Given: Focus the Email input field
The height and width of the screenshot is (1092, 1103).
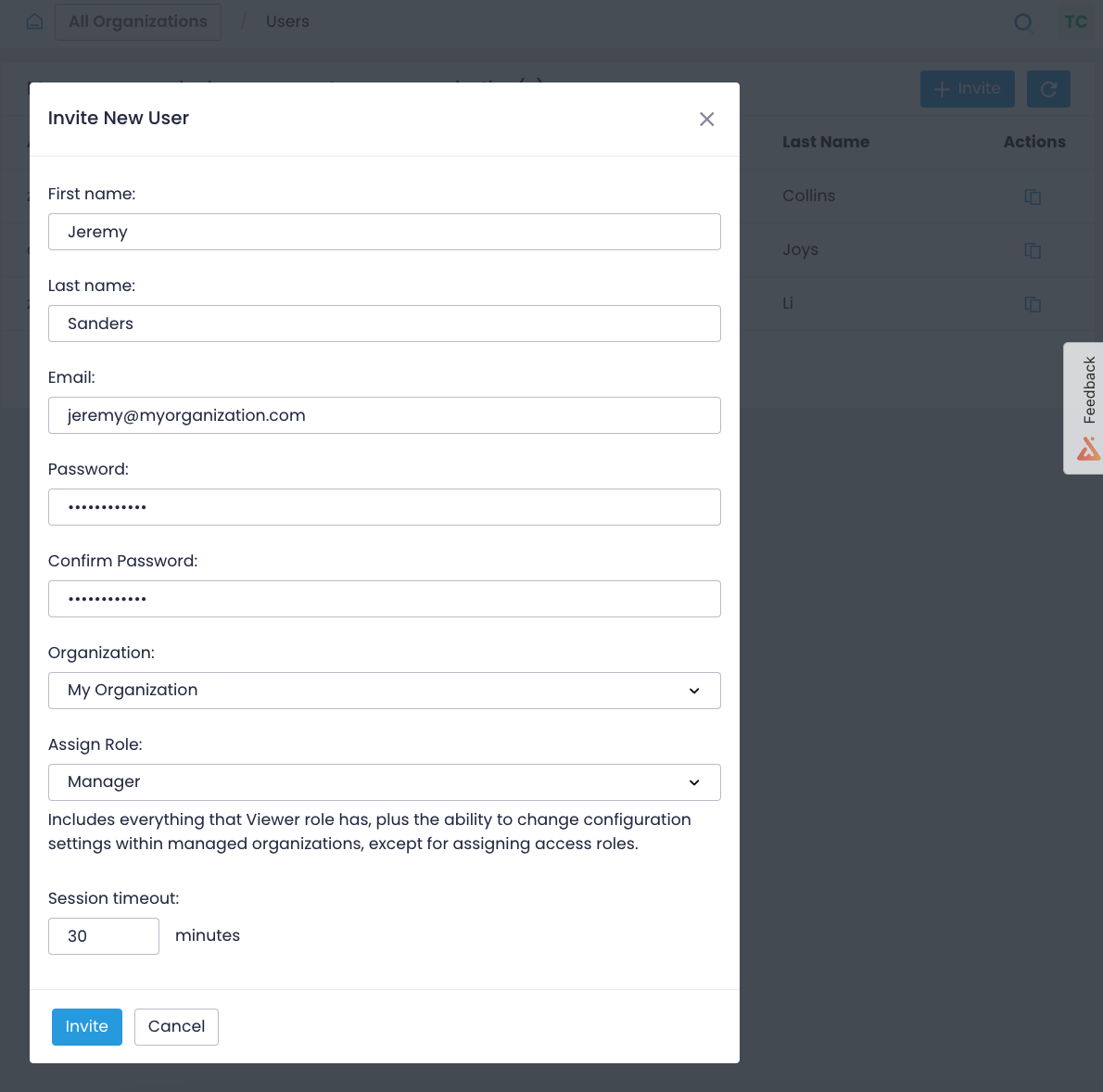Looking at the screenshot, I should tap(384, 415).
